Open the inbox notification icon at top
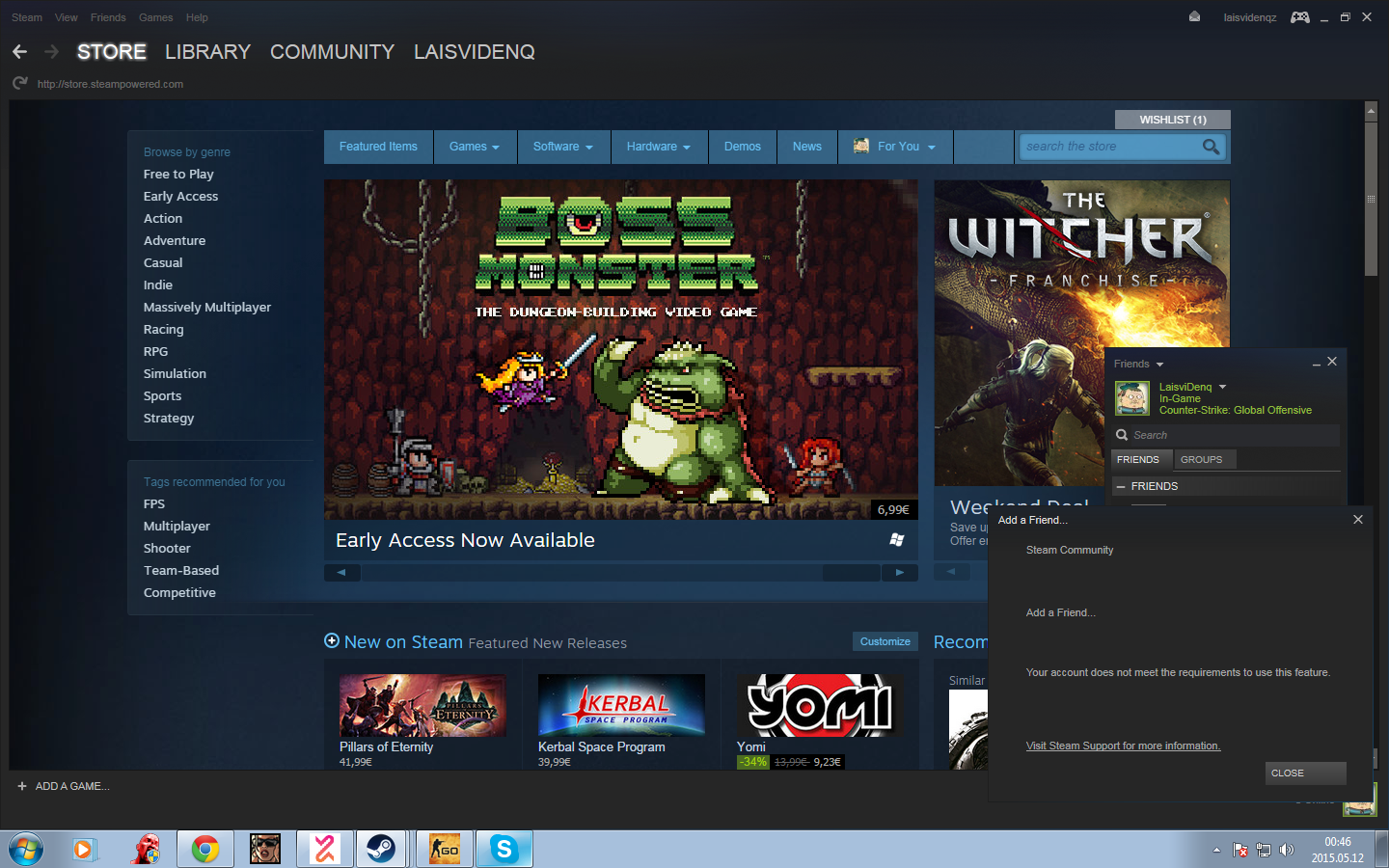Image resolution: width=1389 pixels, height=868 pixels. (1194, 17)
